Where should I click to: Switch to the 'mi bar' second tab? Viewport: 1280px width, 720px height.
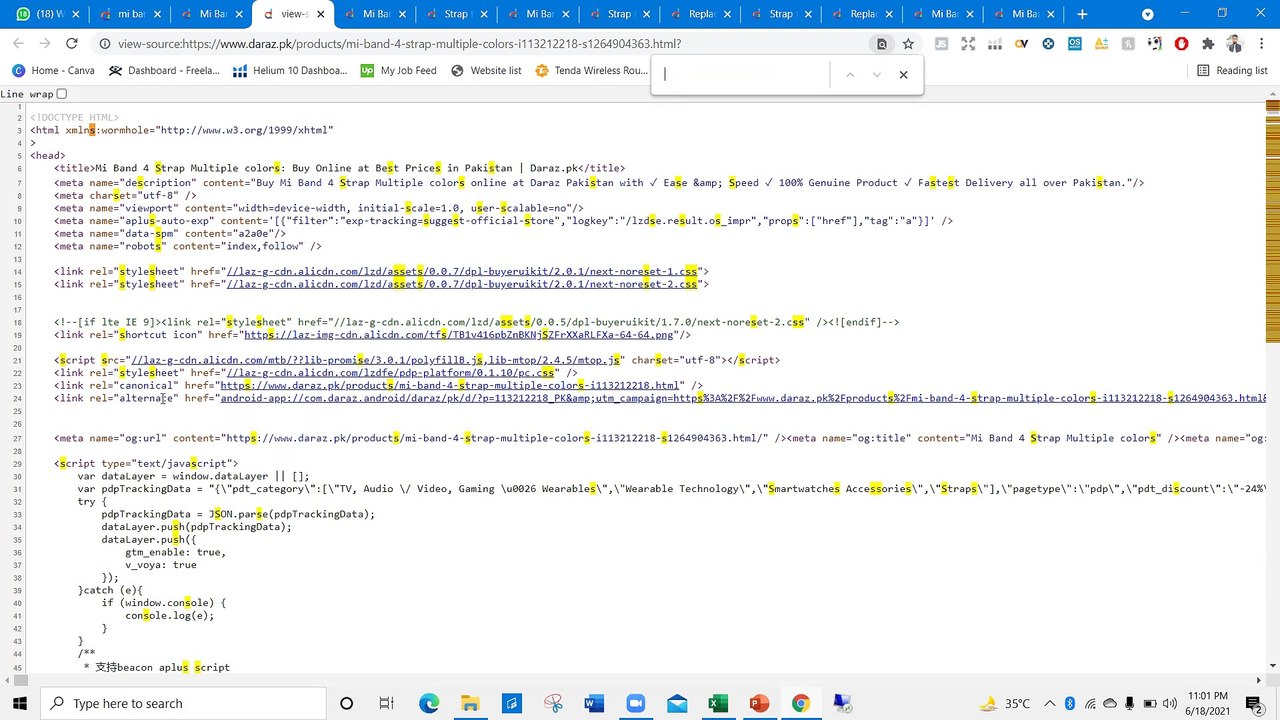pyautogui.click(x=129, y=14)
